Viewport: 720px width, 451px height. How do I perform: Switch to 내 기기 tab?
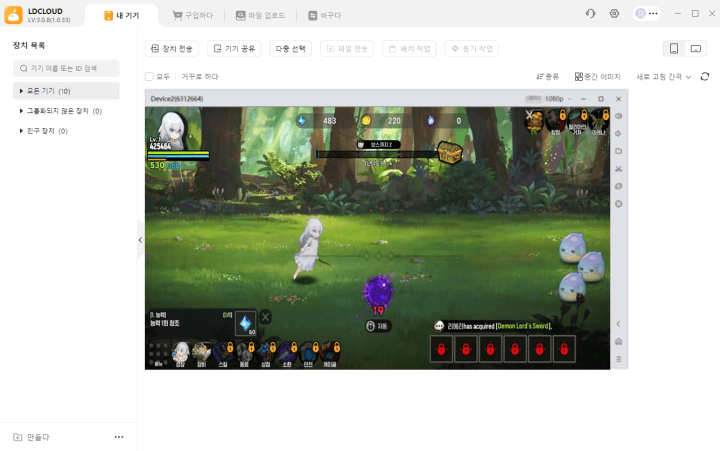[x=122, y=15]
